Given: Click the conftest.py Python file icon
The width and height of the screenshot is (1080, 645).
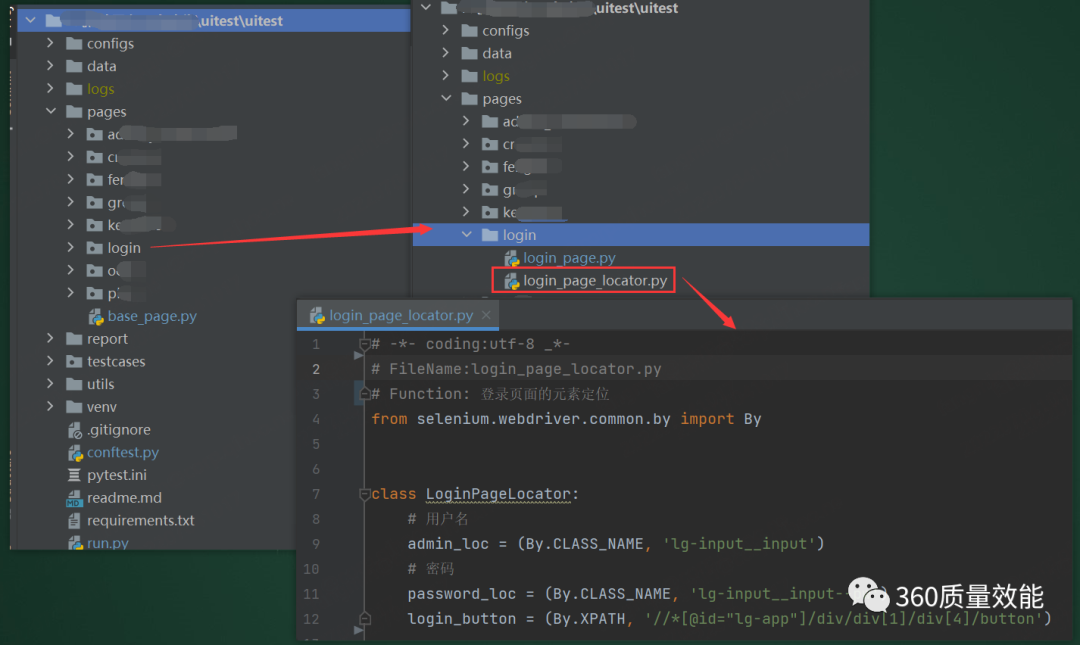Looking at the screenshot, I should (x=75, y=453).
